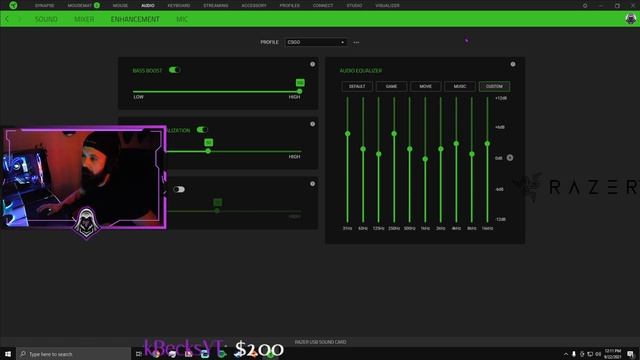Open the help icon of third enhancement panel

pos(312,184)
